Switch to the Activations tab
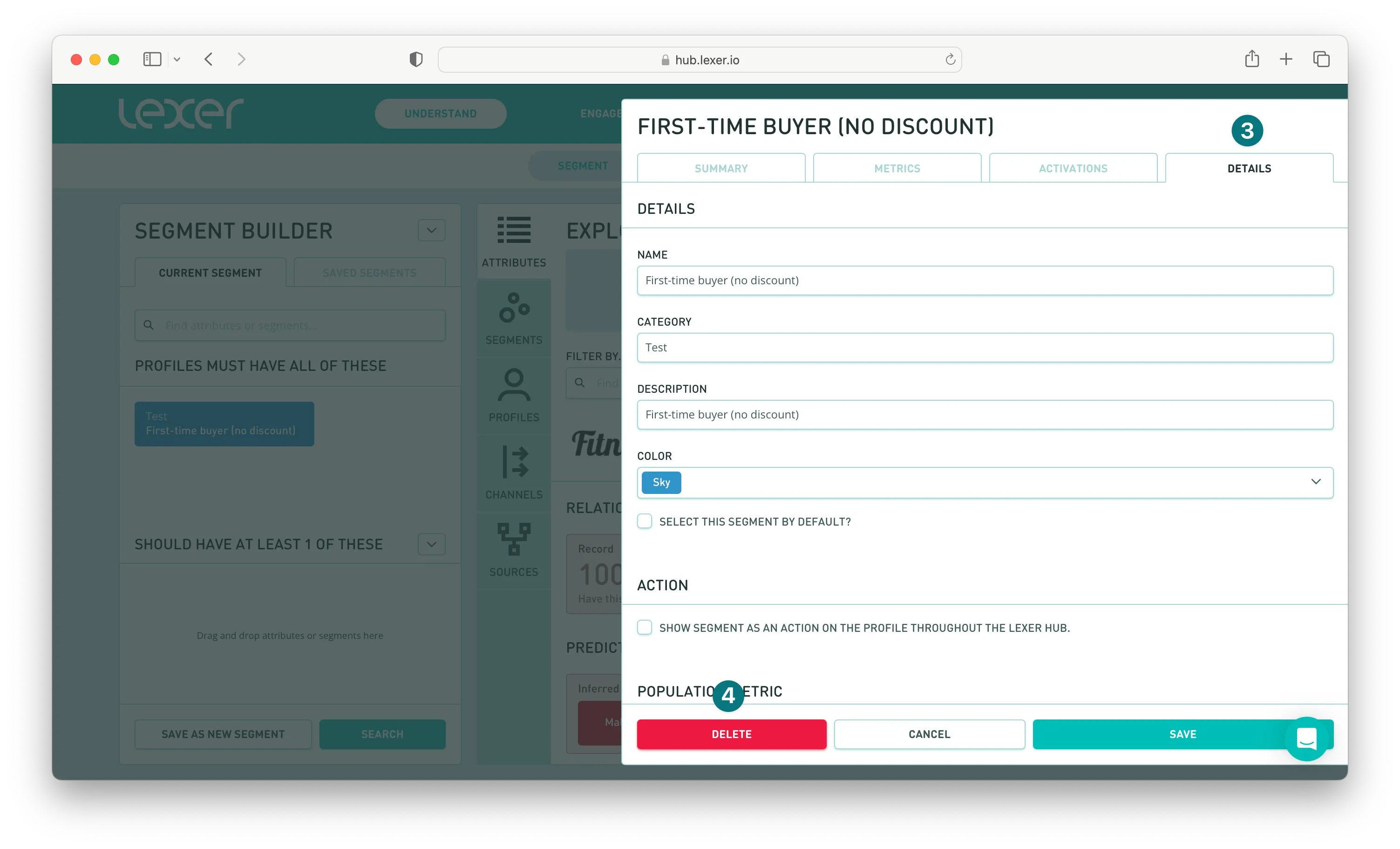This screenshot has height=849, width=1400. click(x=1073, y=168)
